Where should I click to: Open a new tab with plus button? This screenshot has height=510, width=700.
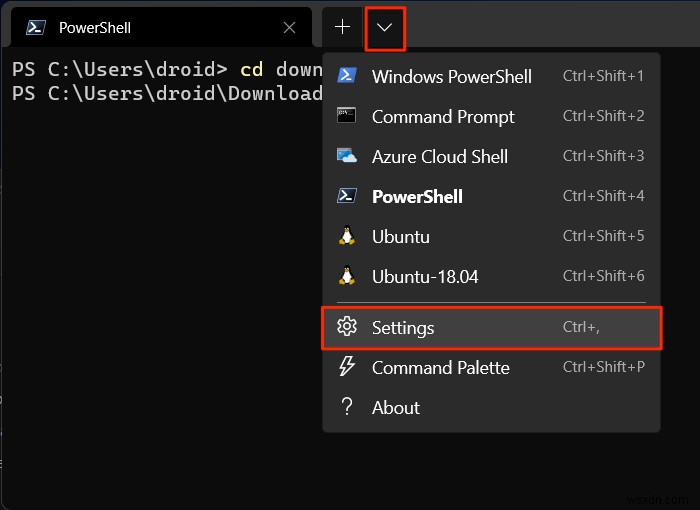coord(342,28)
